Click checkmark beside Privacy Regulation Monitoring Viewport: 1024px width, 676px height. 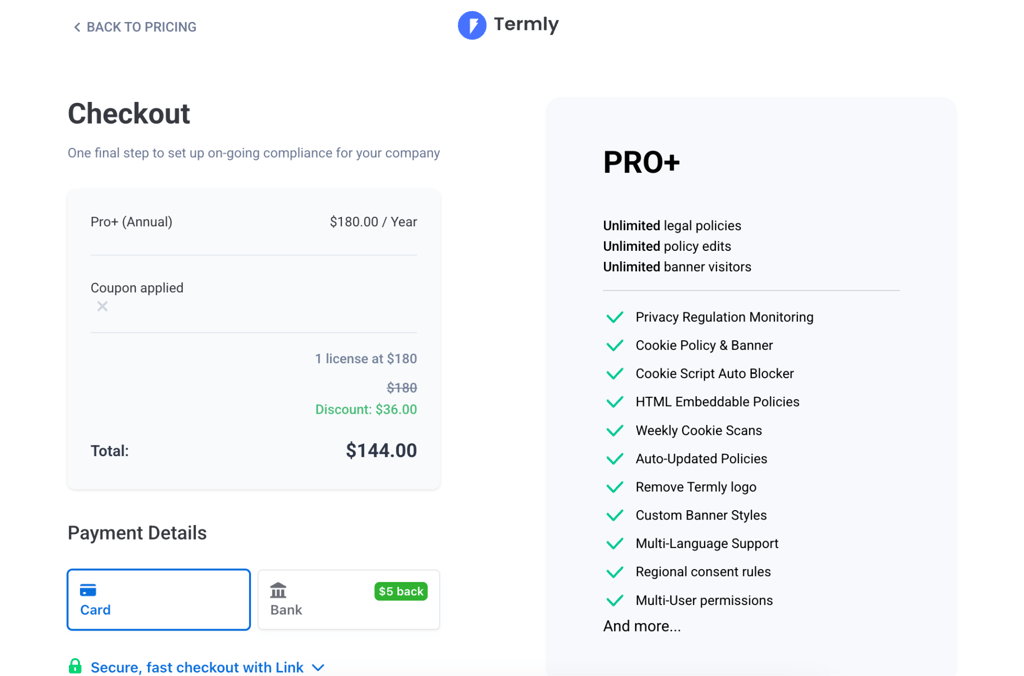coord(615,317)
